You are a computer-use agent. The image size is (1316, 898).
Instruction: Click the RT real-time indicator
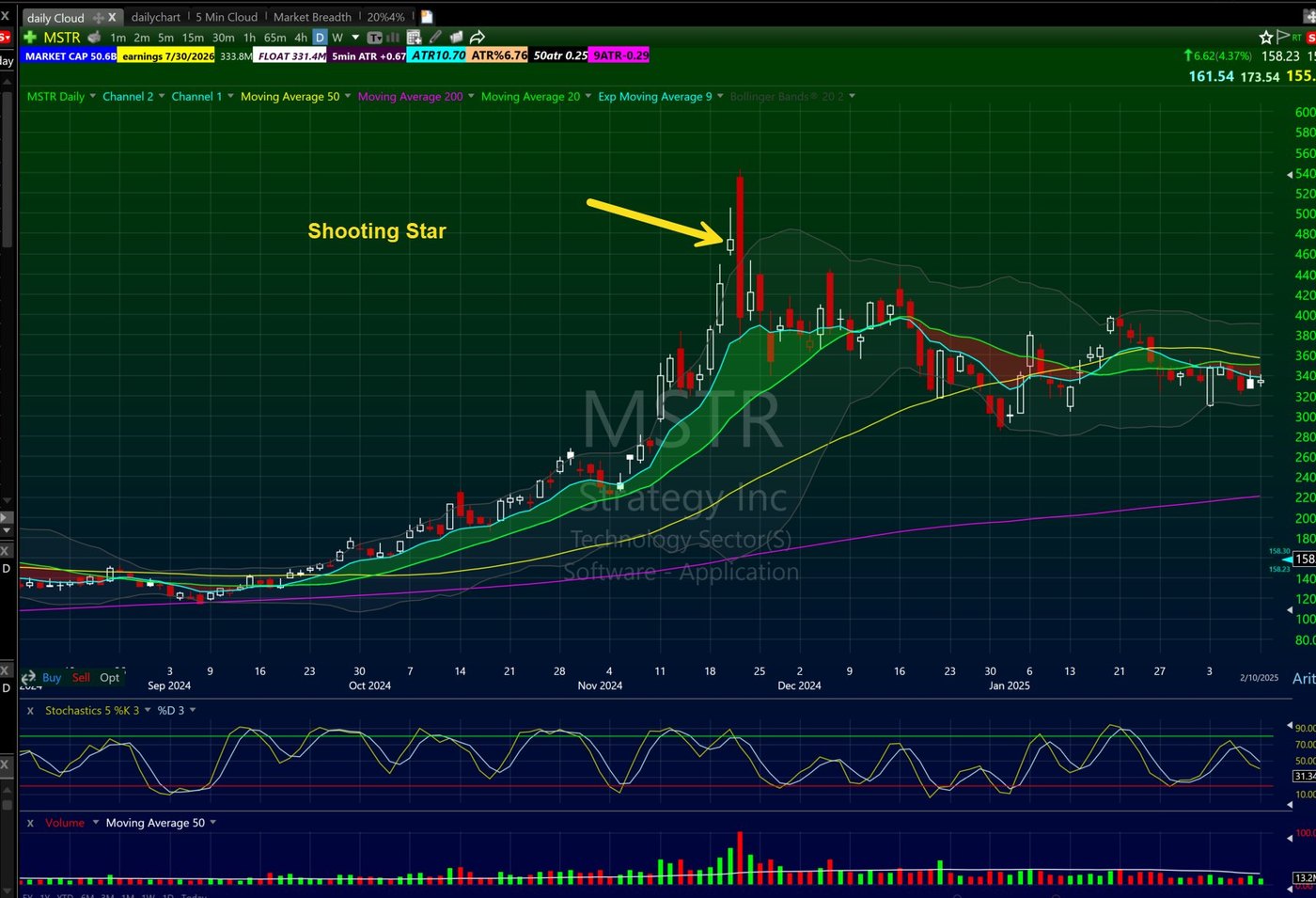1297,38
